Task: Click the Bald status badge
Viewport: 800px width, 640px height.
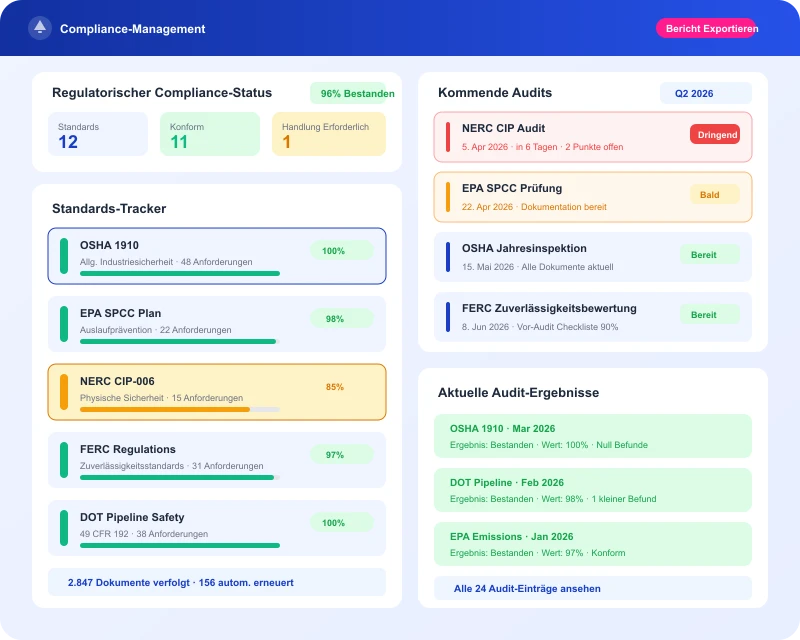Action: pyautogui.click(x=715, y=194)
